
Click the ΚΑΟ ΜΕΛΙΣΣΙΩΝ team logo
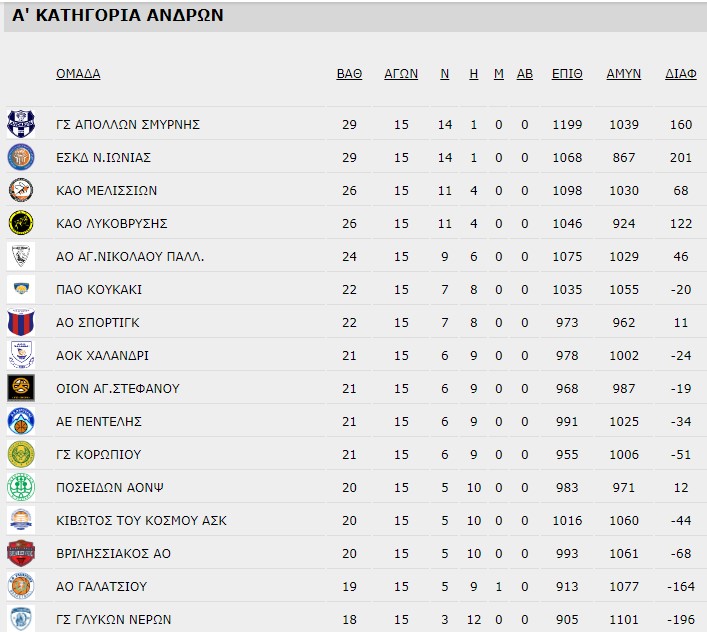coord(21,190)
